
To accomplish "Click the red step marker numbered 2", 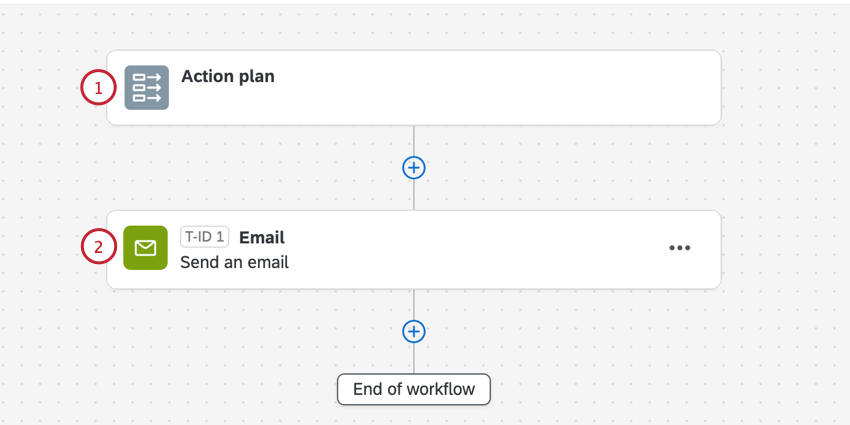I will pyautogui.click(x=98, y=247).
